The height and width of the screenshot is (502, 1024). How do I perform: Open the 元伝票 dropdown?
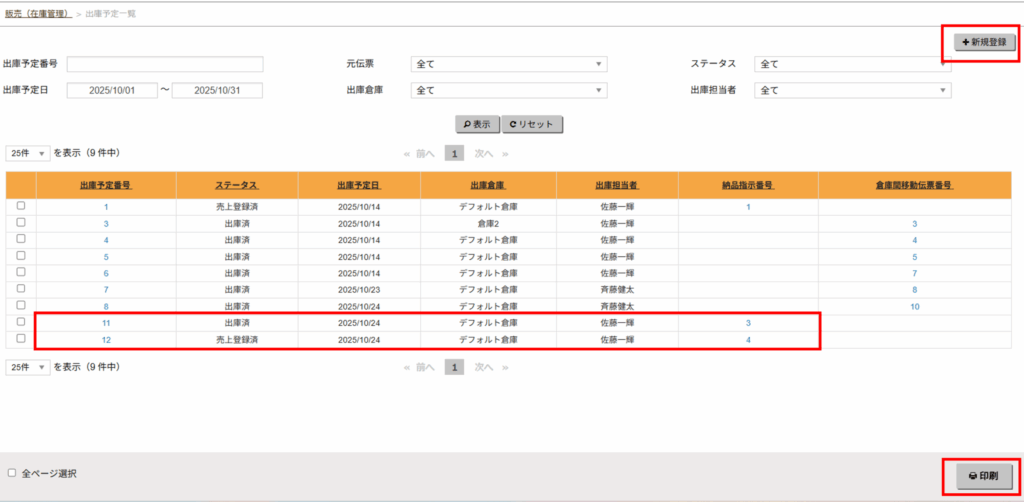coord(509,64)
